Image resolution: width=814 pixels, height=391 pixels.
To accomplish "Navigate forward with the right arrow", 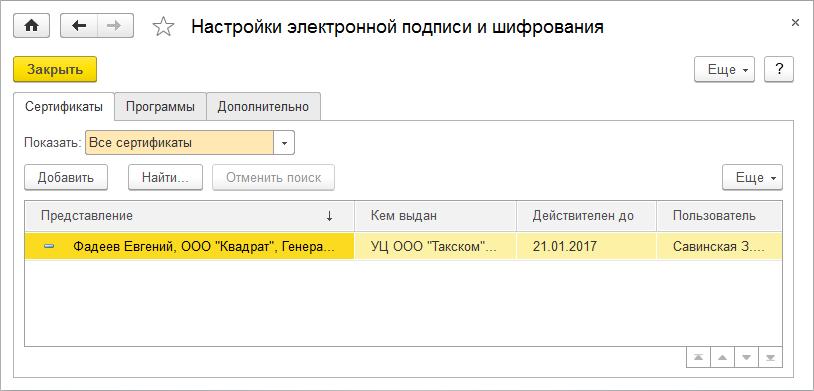I will point(115,26).
